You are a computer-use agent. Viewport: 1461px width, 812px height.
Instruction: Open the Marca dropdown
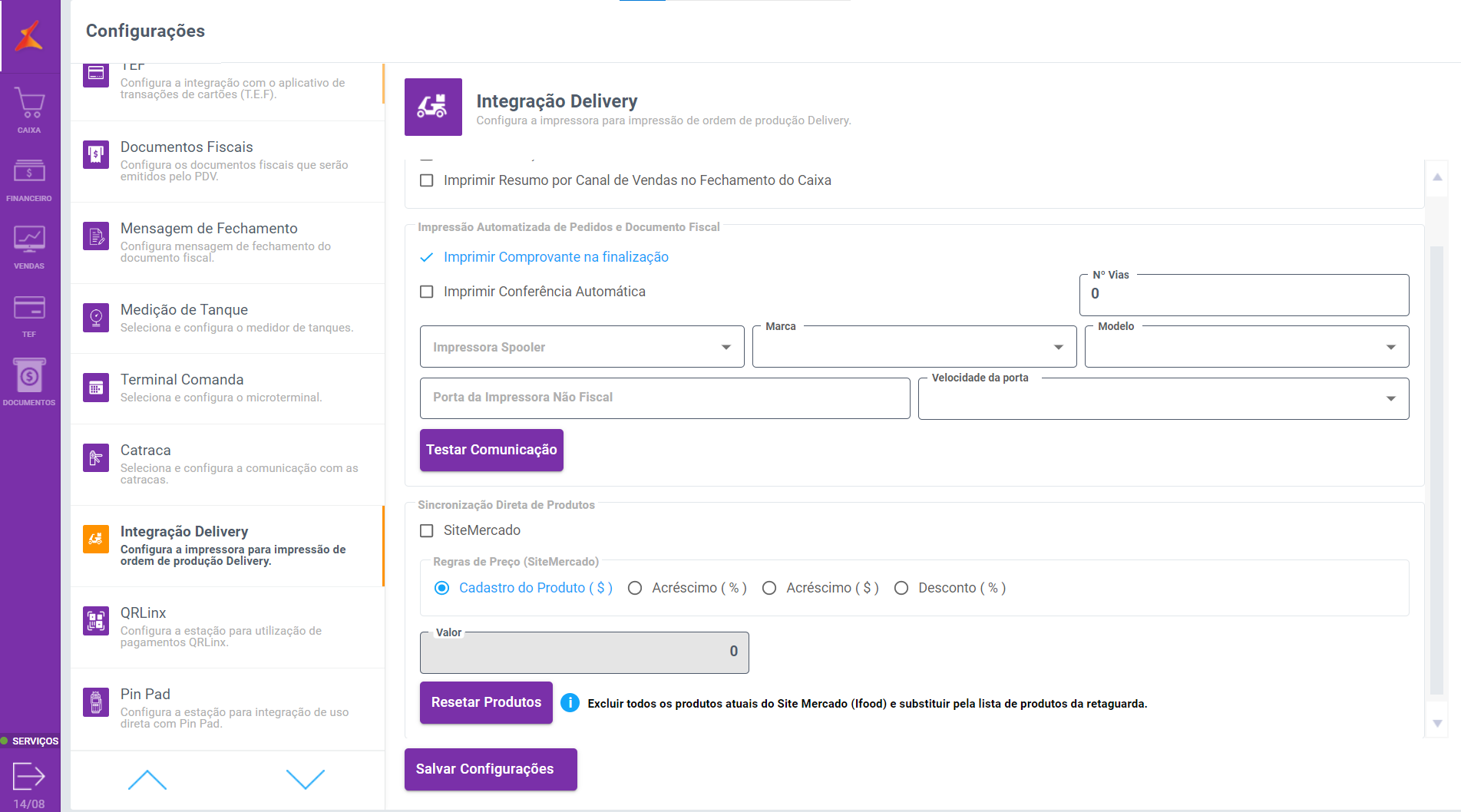click(914, 347)
